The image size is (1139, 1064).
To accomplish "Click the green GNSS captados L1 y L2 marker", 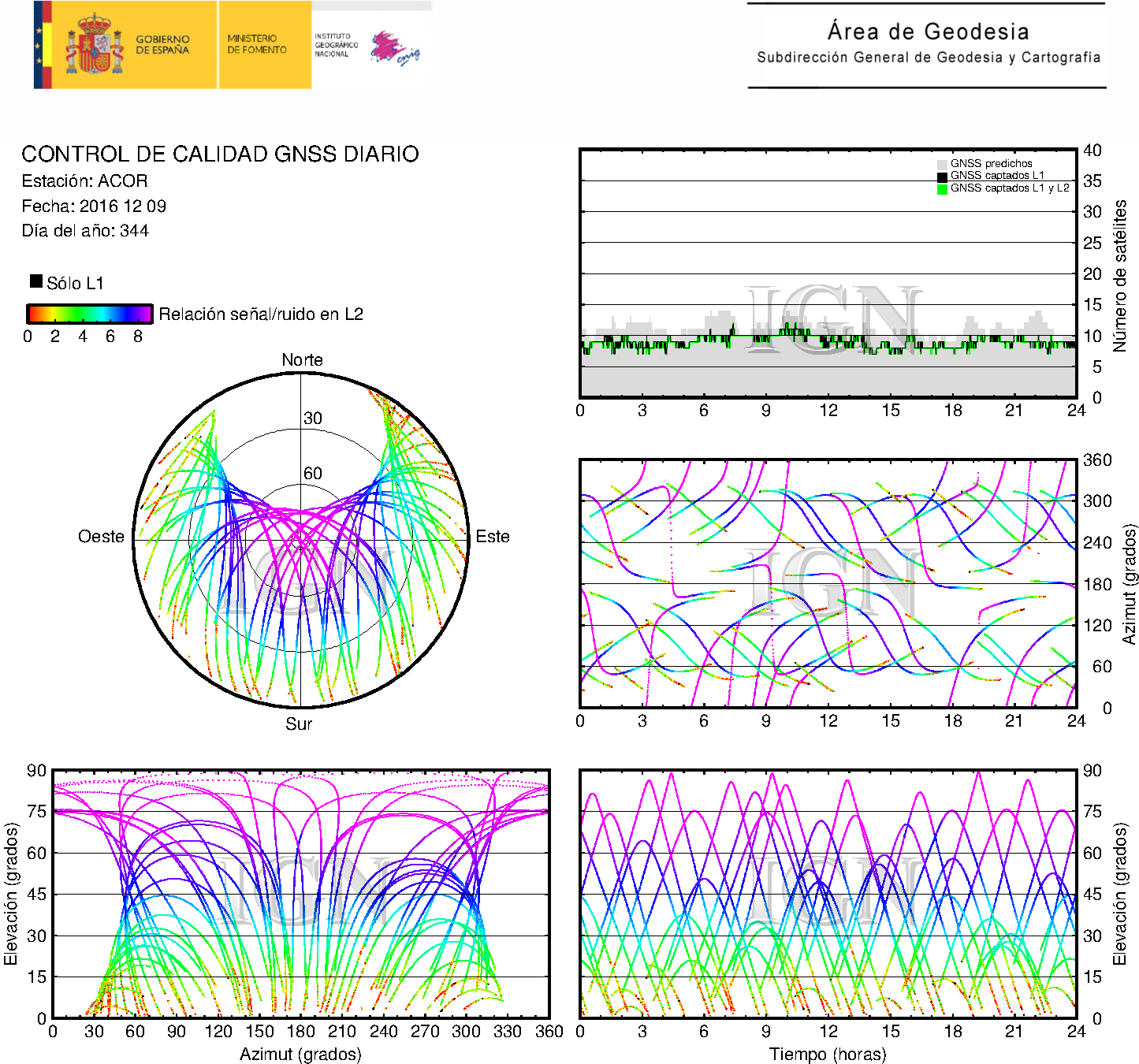I will tap(942, 188).
